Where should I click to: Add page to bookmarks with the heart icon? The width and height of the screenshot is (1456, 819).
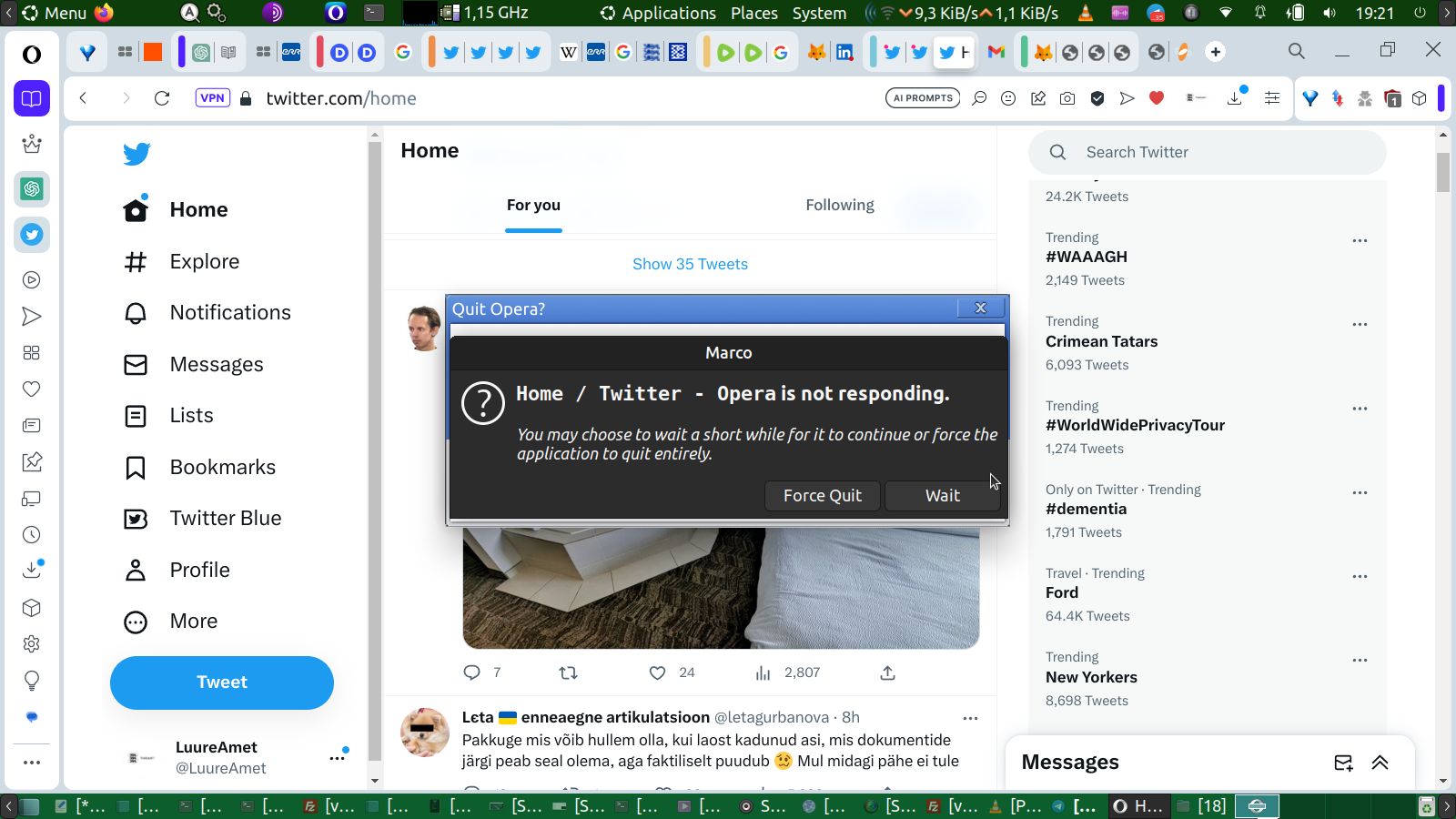pos(1157,98)
